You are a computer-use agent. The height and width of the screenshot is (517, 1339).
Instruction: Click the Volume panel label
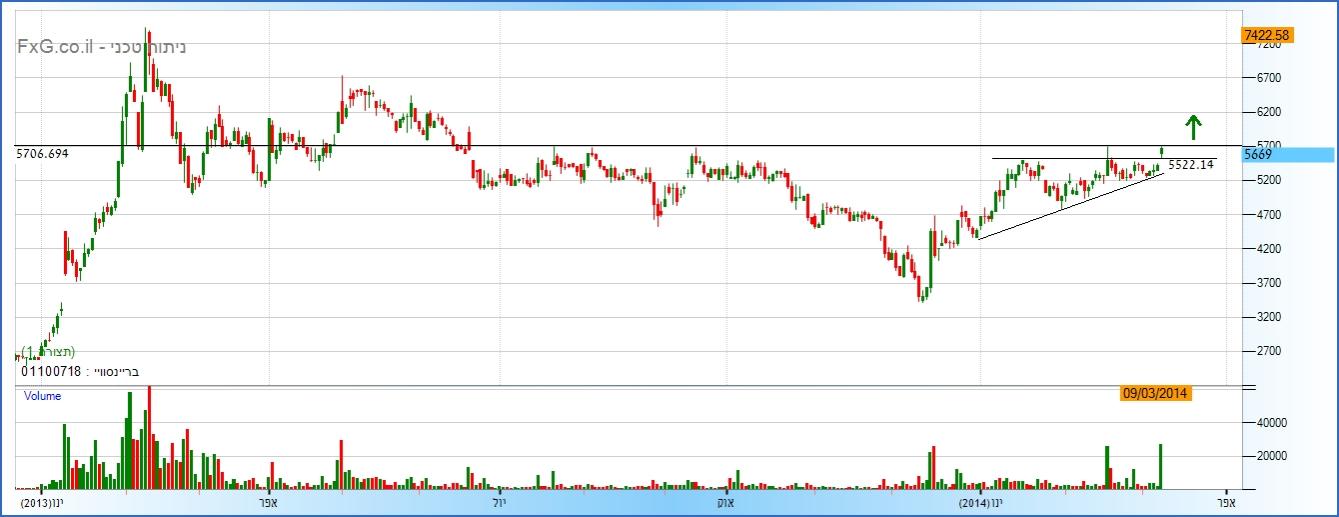[x=42, y=396]
